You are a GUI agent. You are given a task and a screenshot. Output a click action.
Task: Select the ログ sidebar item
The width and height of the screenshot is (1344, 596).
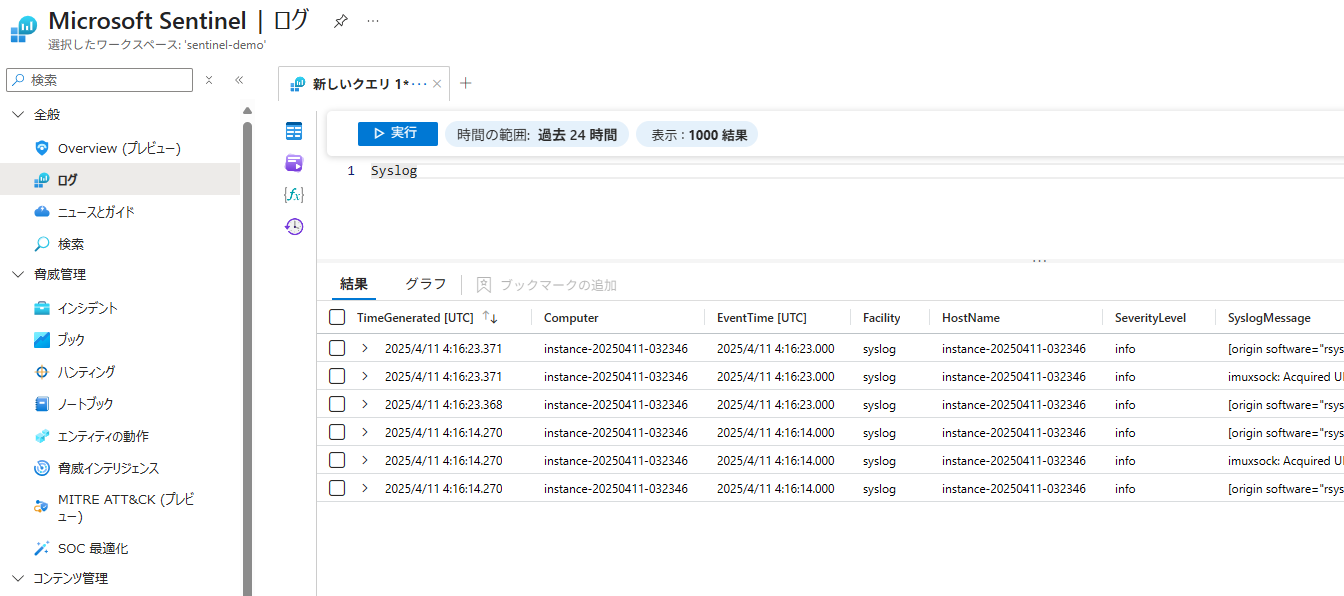[x=120, y=180]
